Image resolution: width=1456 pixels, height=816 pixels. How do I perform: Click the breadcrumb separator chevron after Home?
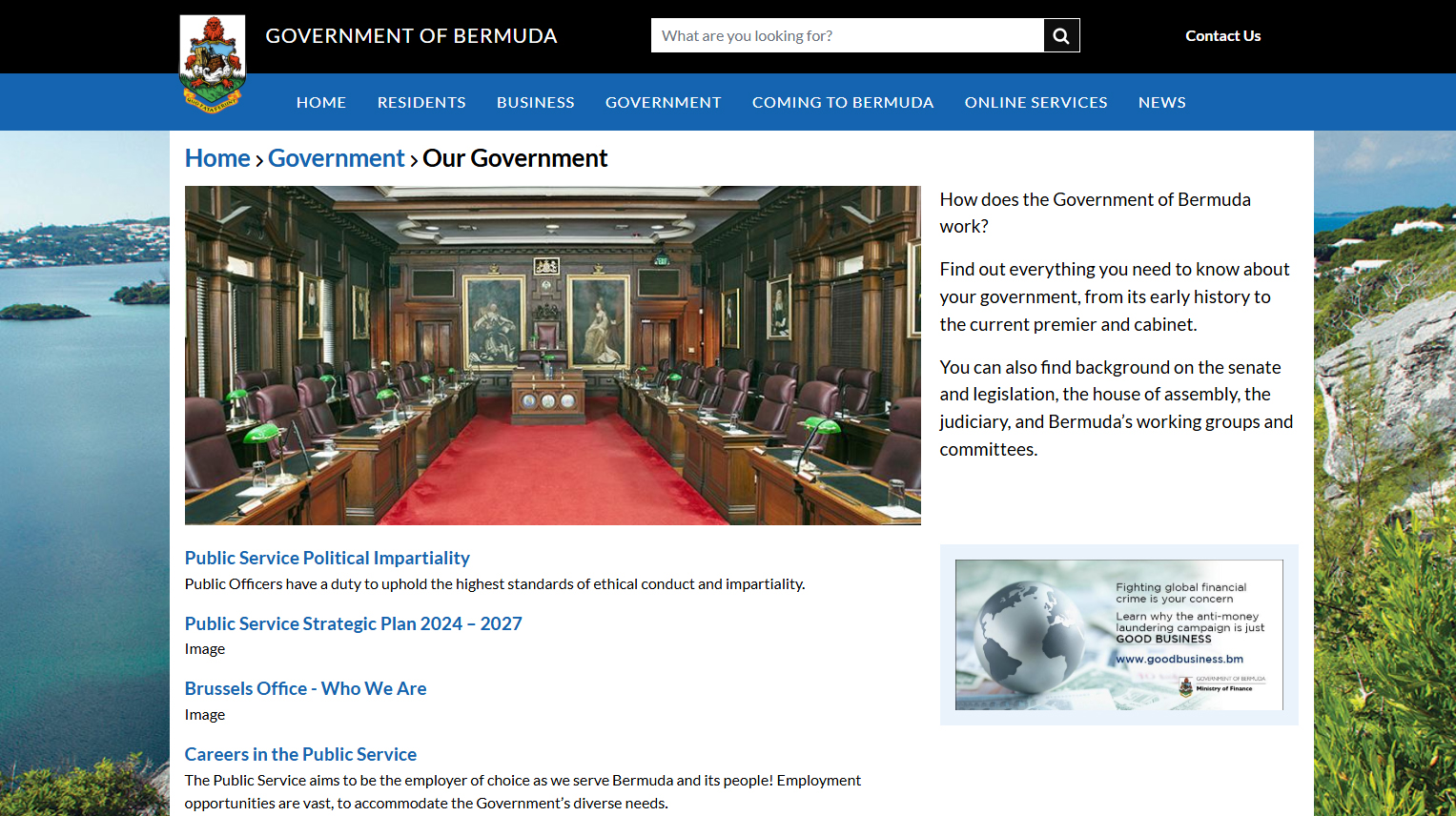258,158
